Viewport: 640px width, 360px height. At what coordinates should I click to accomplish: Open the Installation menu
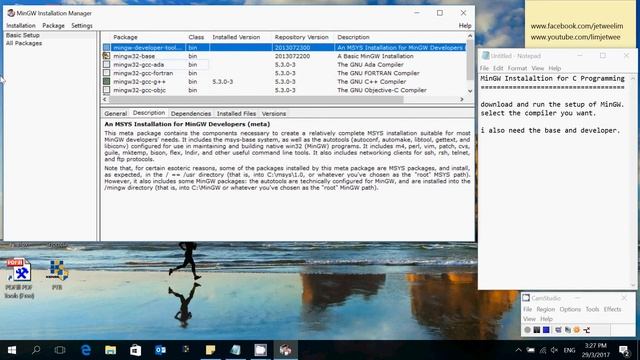click(x=21, y=25)
